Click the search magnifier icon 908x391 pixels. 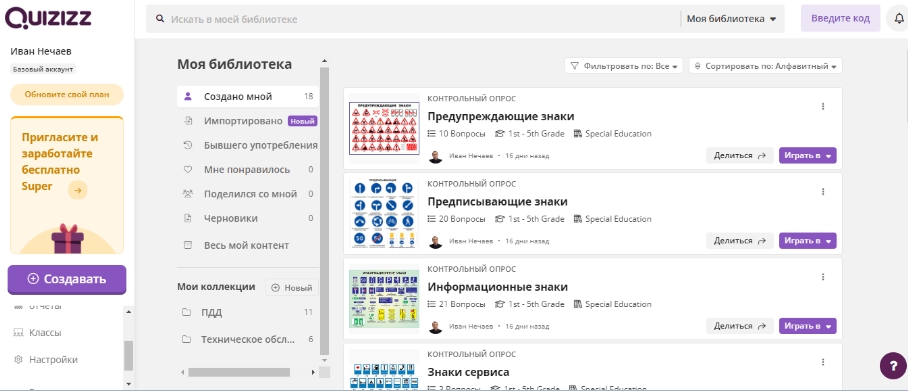[160, 19]
